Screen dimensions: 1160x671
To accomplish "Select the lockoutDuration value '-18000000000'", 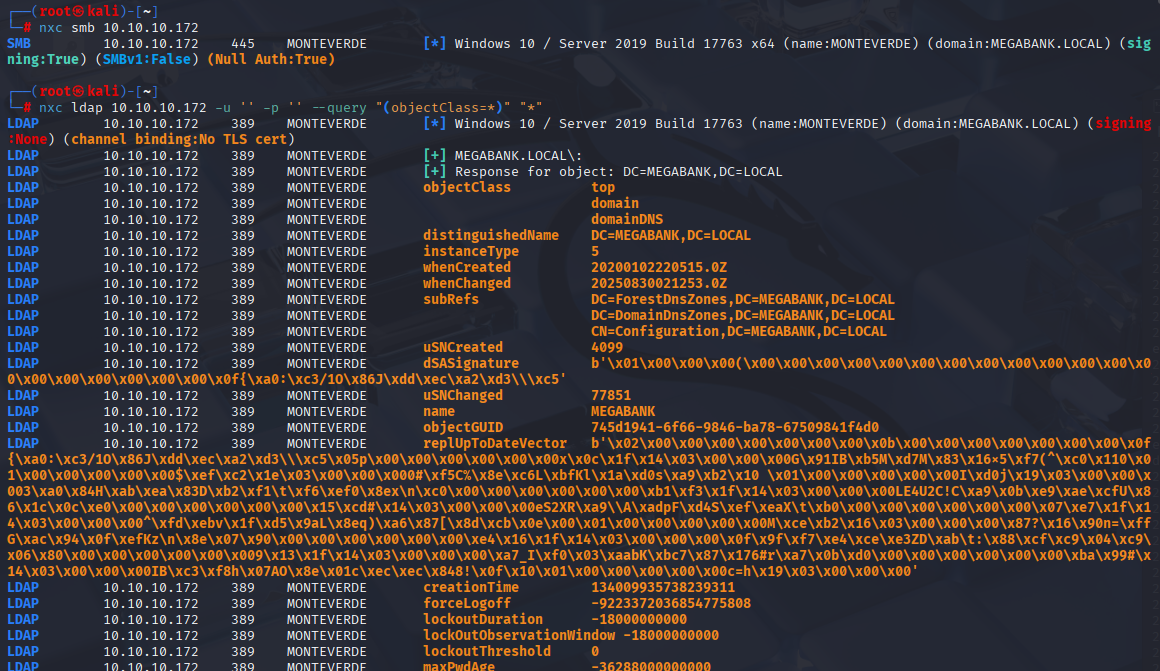I will [638, 619].
